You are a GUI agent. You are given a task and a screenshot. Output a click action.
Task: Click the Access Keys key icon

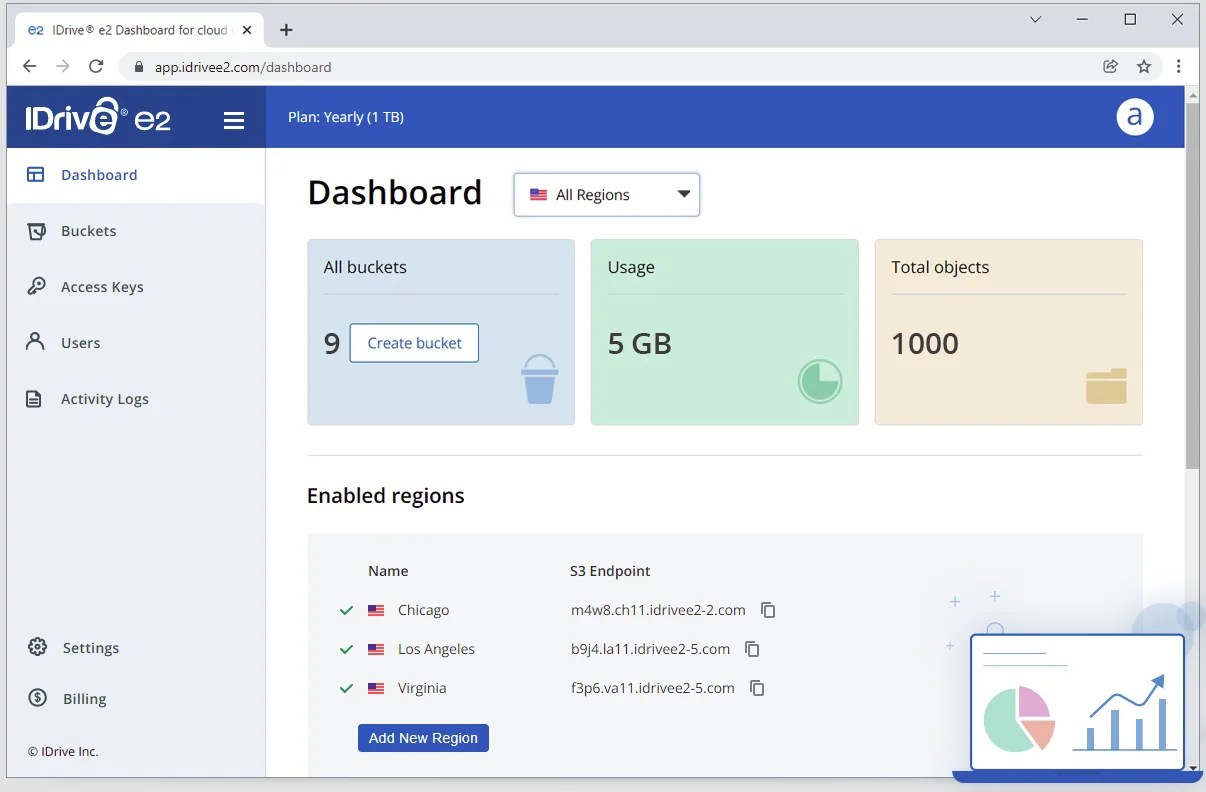point(36,287)
